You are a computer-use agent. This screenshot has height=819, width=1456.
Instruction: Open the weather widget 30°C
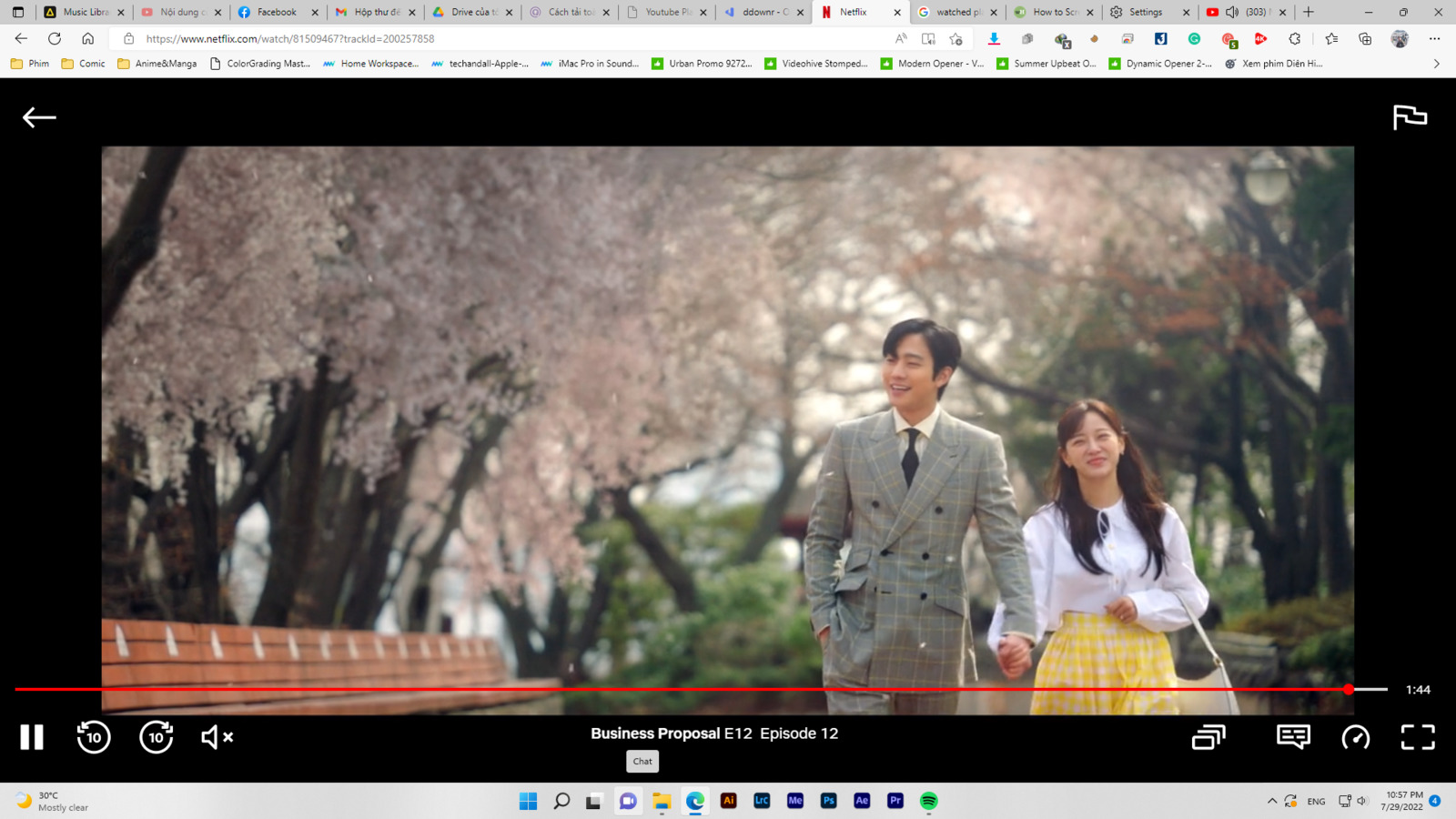click(52, 801)
